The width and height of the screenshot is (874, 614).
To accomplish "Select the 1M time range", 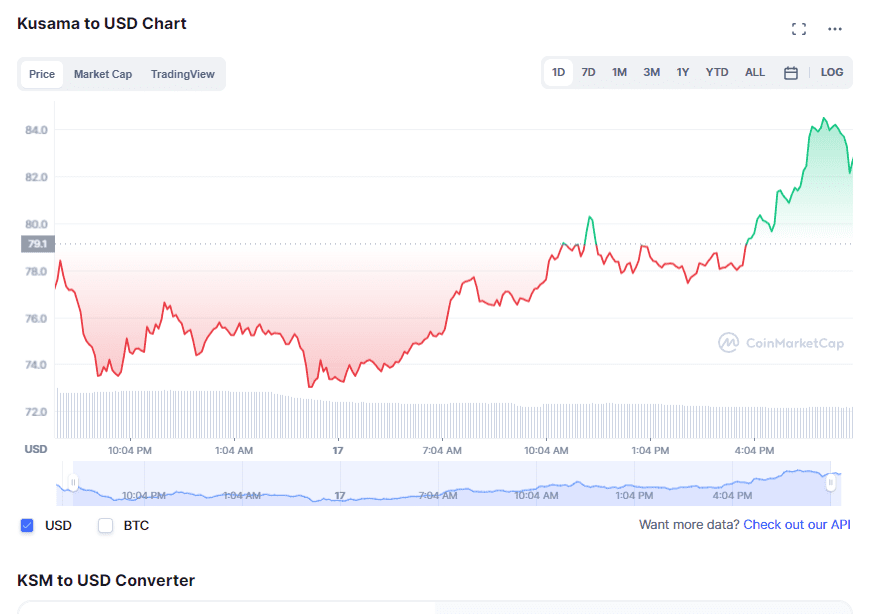I will (620, 73).
